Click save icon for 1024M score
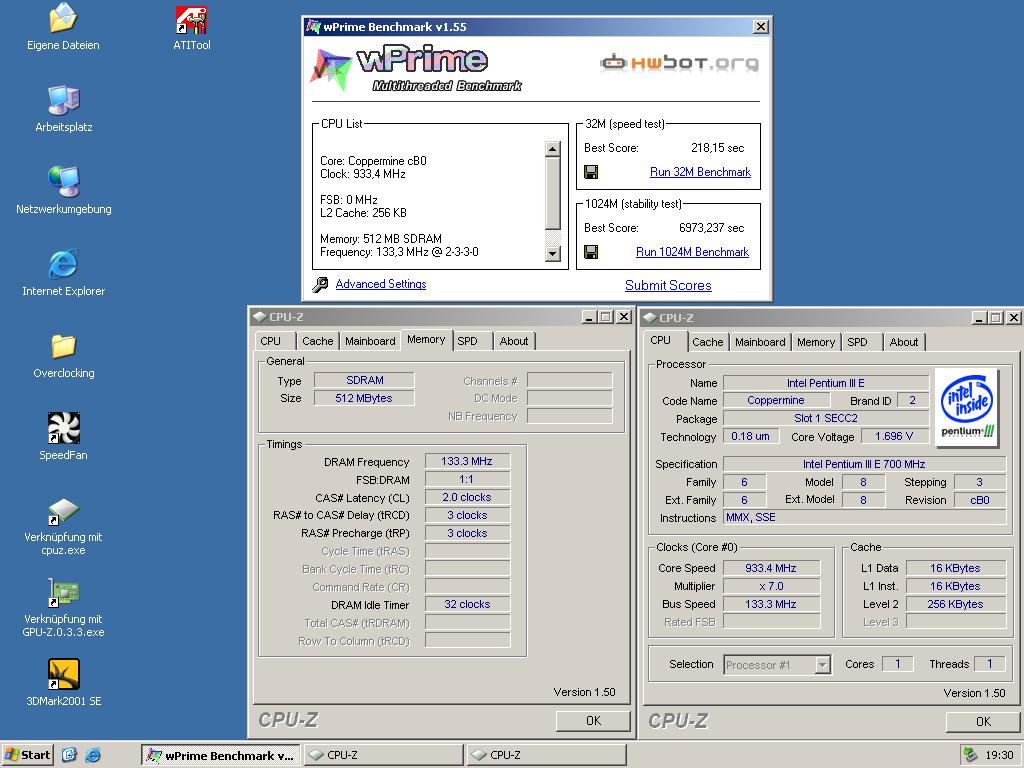The height and width of the screenshot is (768, 1024). 591,252
